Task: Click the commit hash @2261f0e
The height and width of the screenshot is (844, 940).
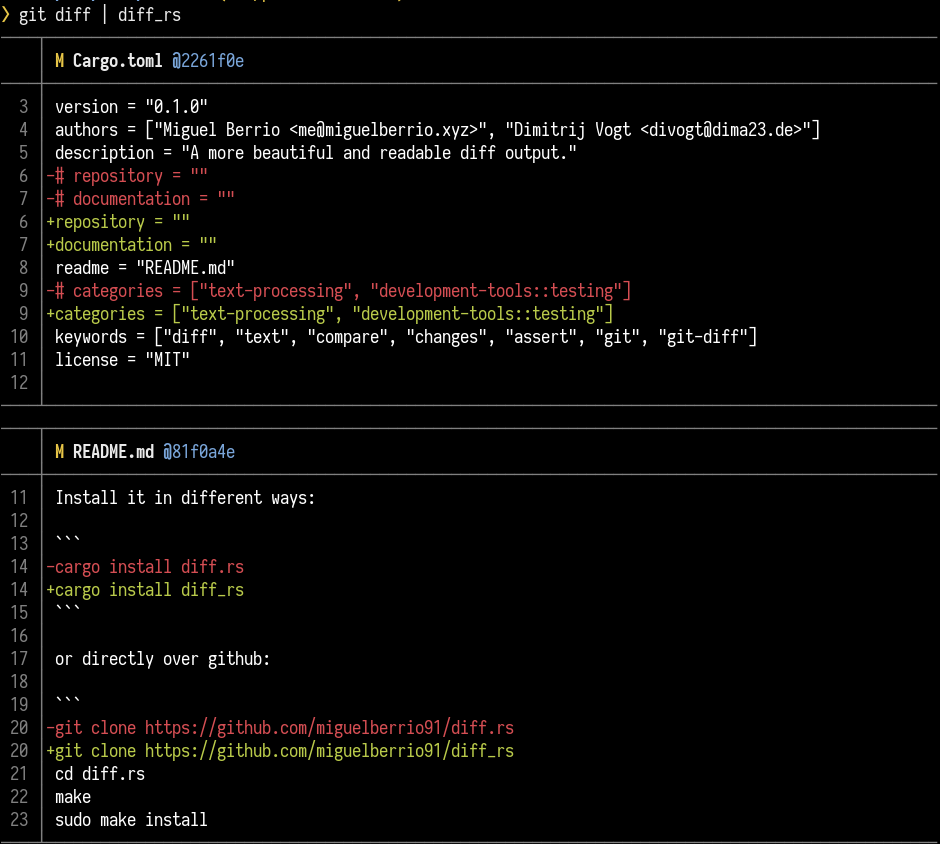Action: click(207, 61)
